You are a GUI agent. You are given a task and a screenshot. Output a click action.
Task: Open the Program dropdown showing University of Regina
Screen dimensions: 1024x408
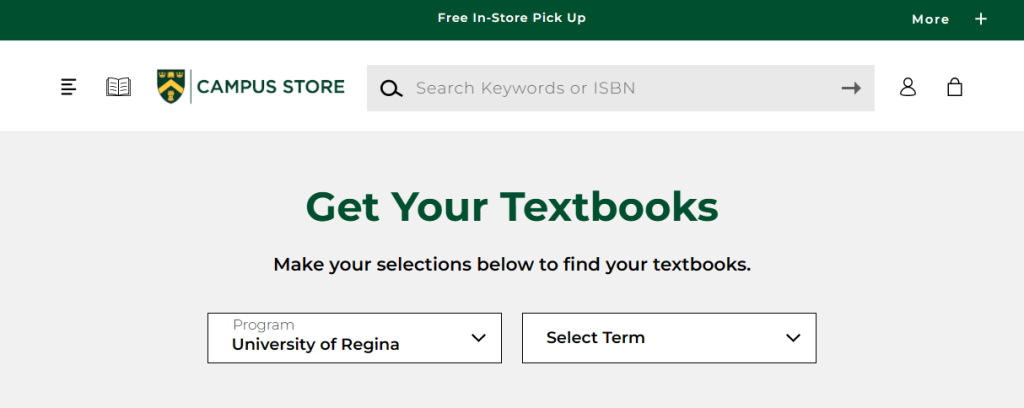pyautogui.click(x=354, y=338)
